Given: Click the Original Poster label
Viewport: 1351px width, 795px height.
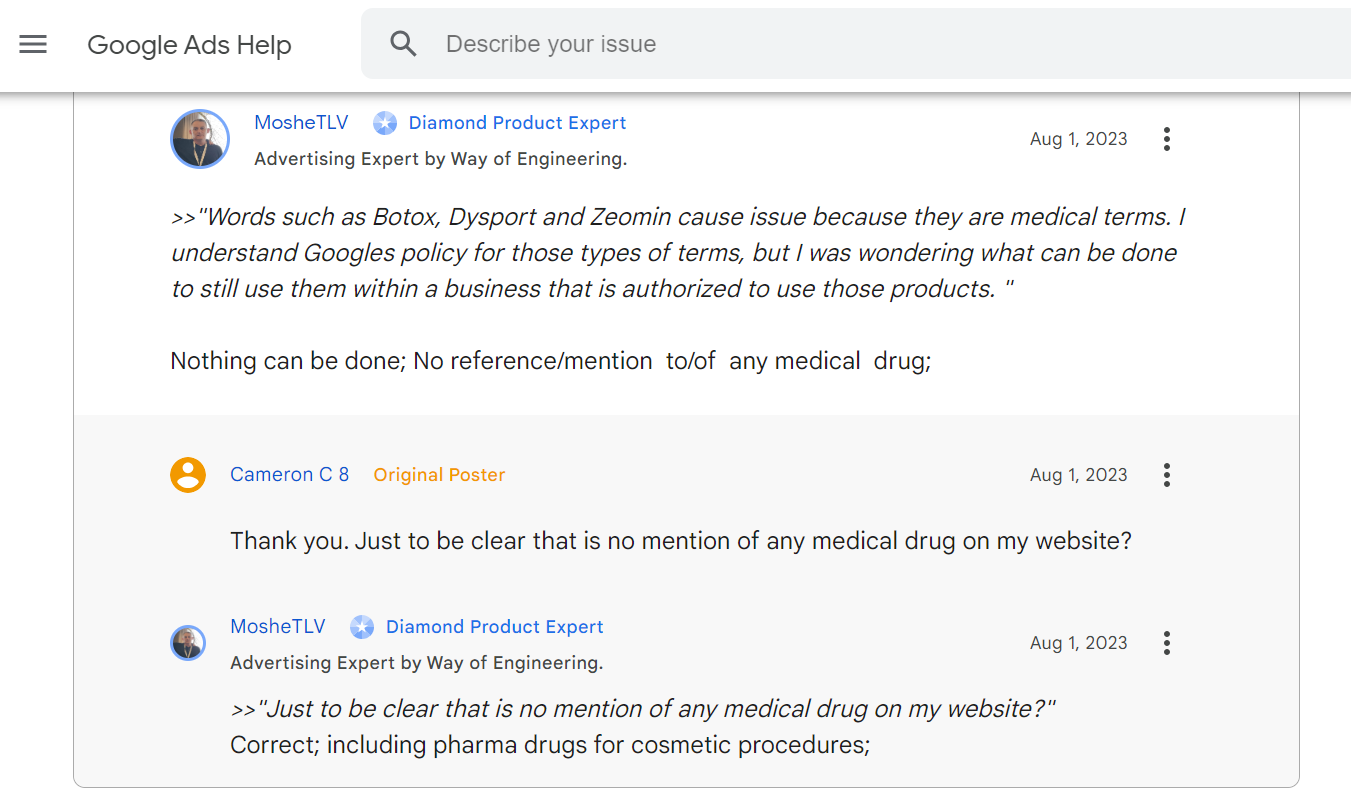Looking at the screenshot, I should point(439,475).
